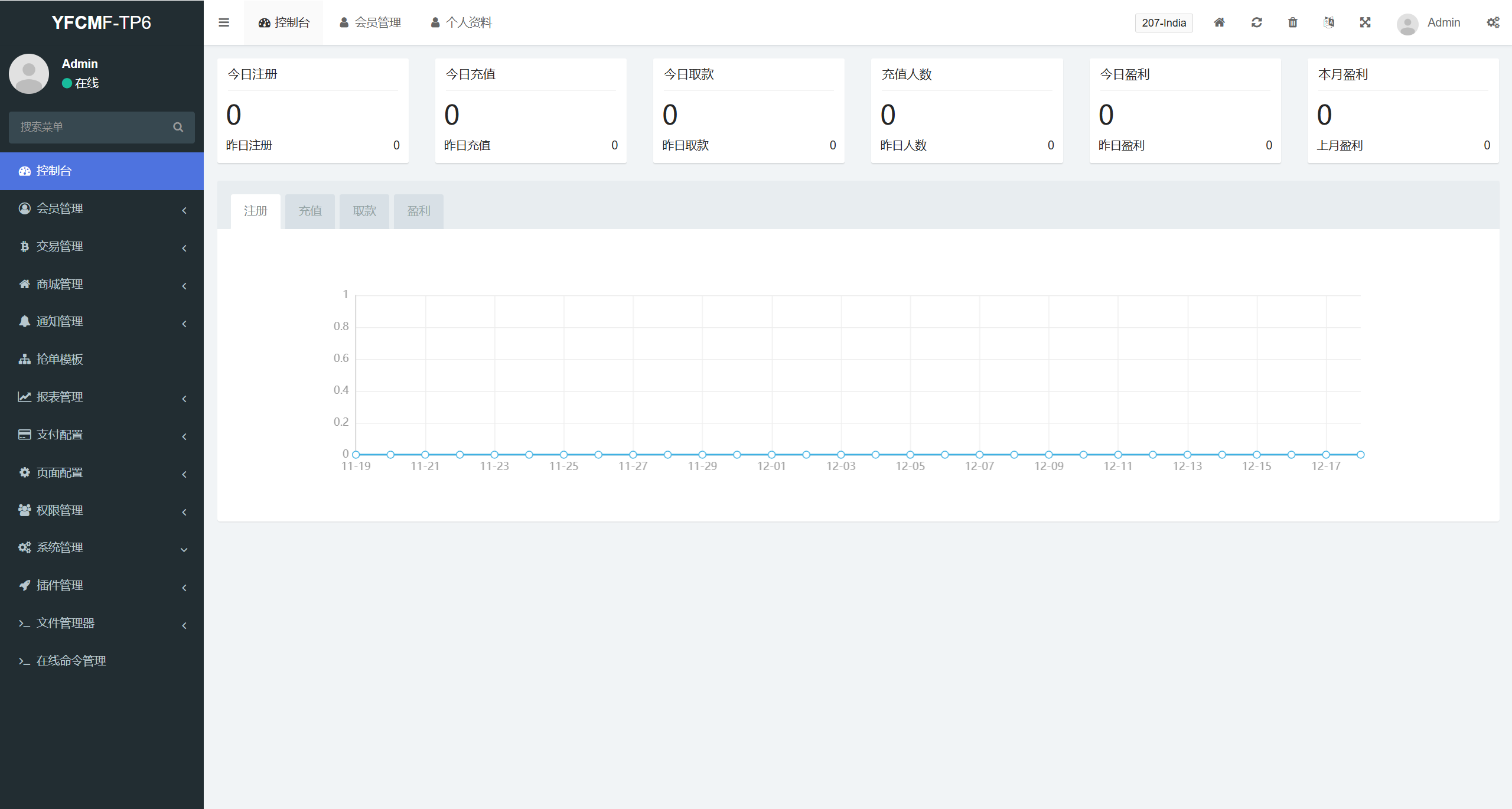Click the search magnifier icon in sidebar
The image size is (1512, 809).
pos(178,127)
